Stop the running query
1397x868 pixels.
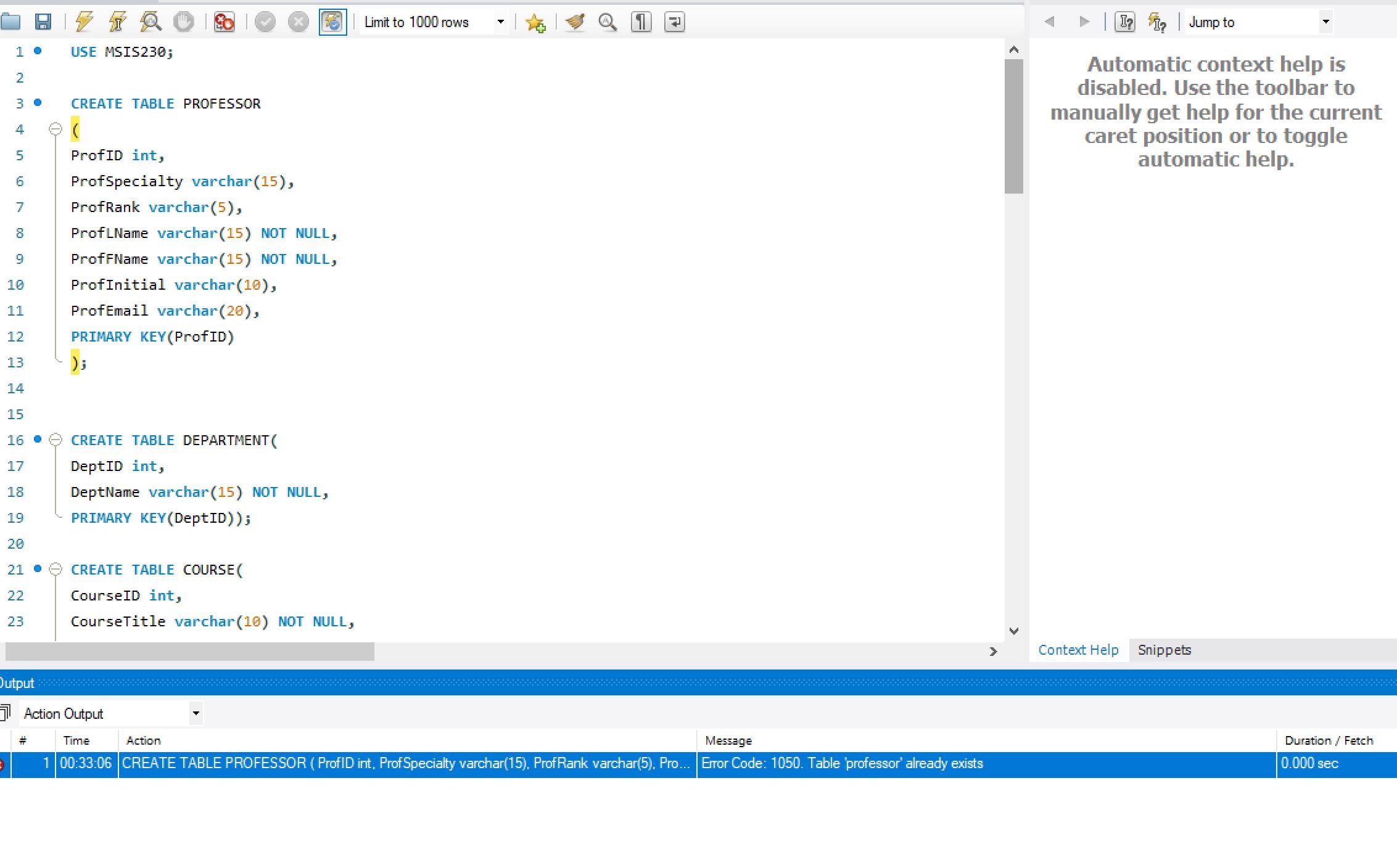coord(184,22)
